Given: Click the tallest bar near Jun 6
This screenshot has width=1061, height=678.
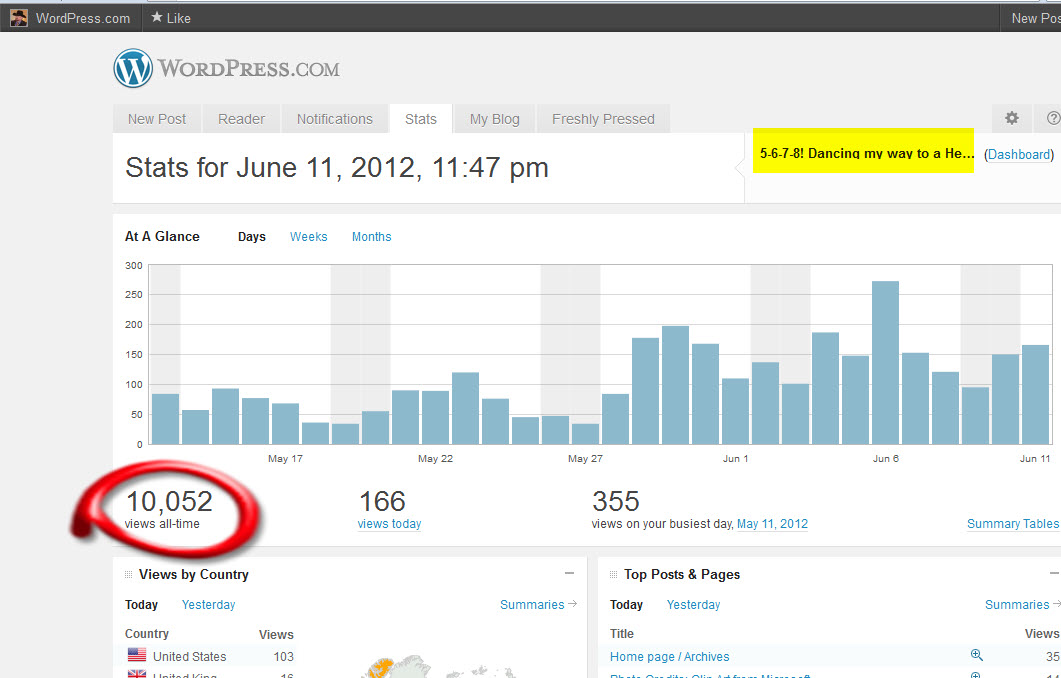Looking at the screenshot, I should 885,362.
